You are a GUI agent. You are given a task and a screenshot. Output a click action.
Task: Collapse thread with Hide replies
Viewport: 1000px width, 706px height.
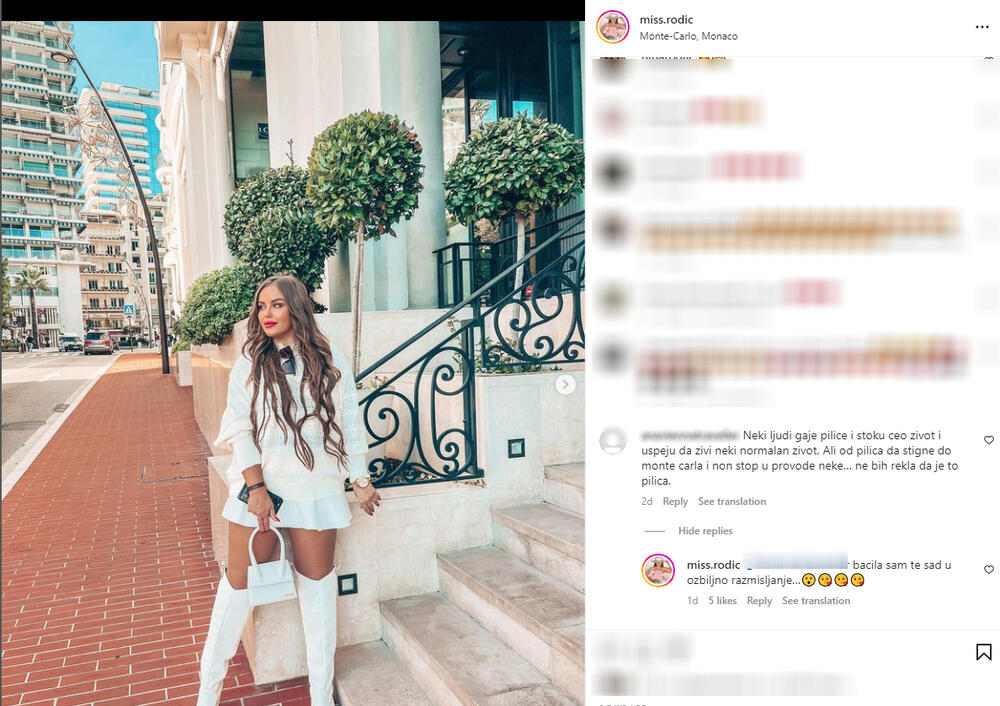click(705, 531)
